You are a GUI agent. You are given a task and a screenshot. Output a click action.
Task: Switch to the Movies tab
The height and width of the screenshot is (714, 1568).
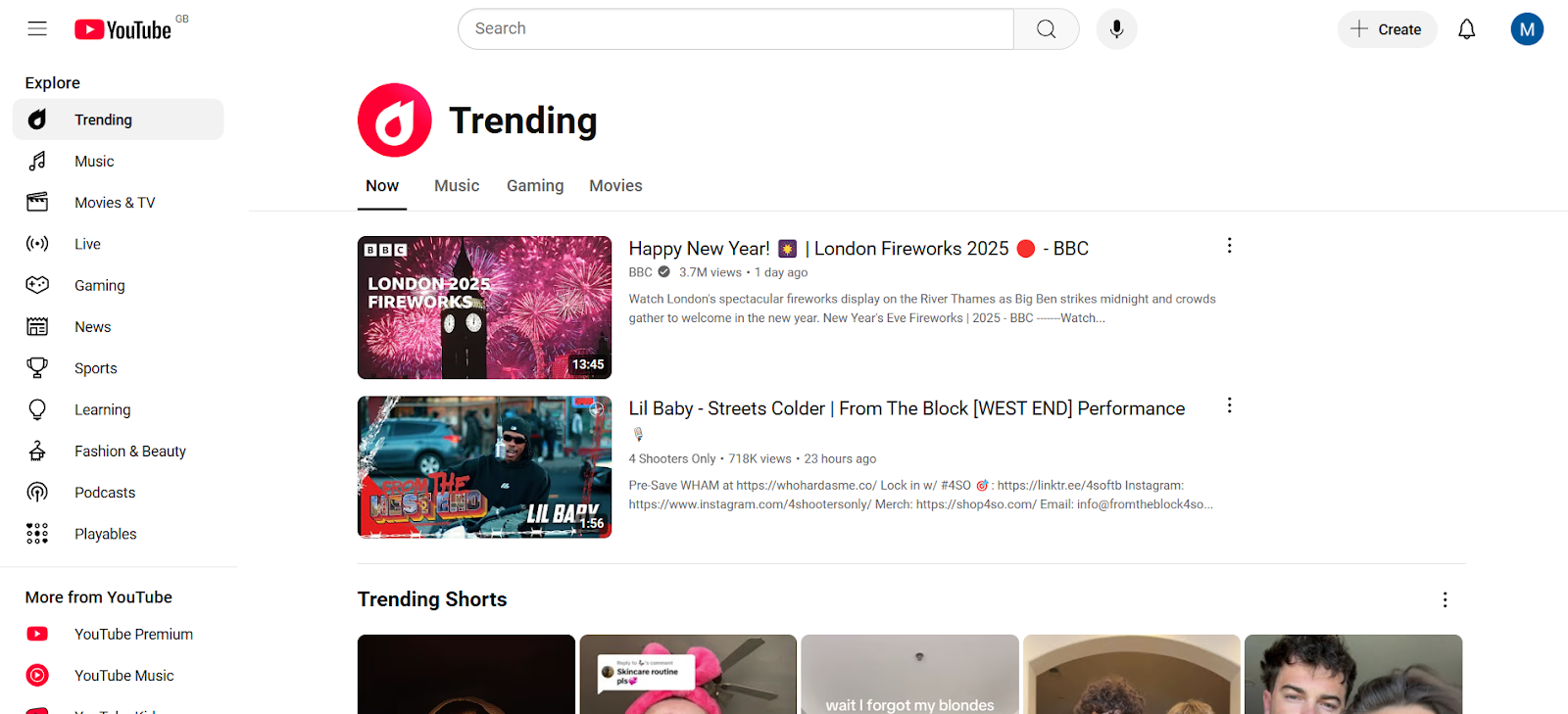pos(615,186)
